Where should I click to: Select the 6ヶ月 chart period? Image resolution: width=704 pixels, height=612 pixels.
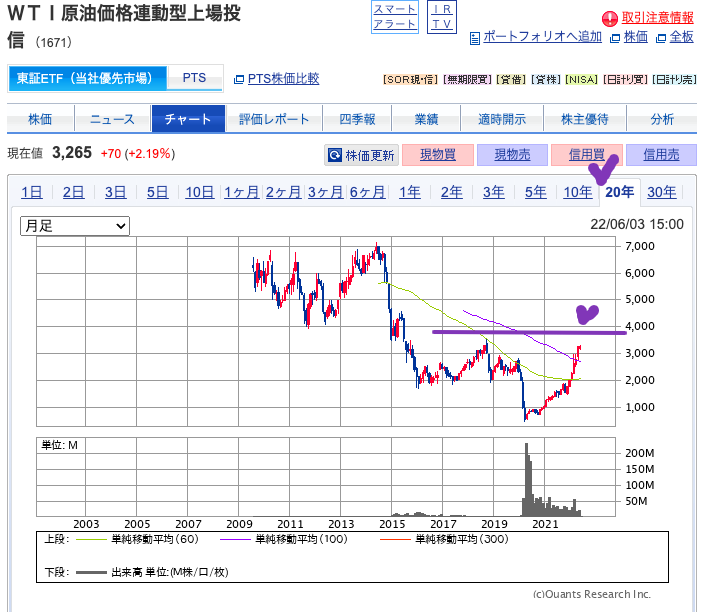(x=367, y=192)
